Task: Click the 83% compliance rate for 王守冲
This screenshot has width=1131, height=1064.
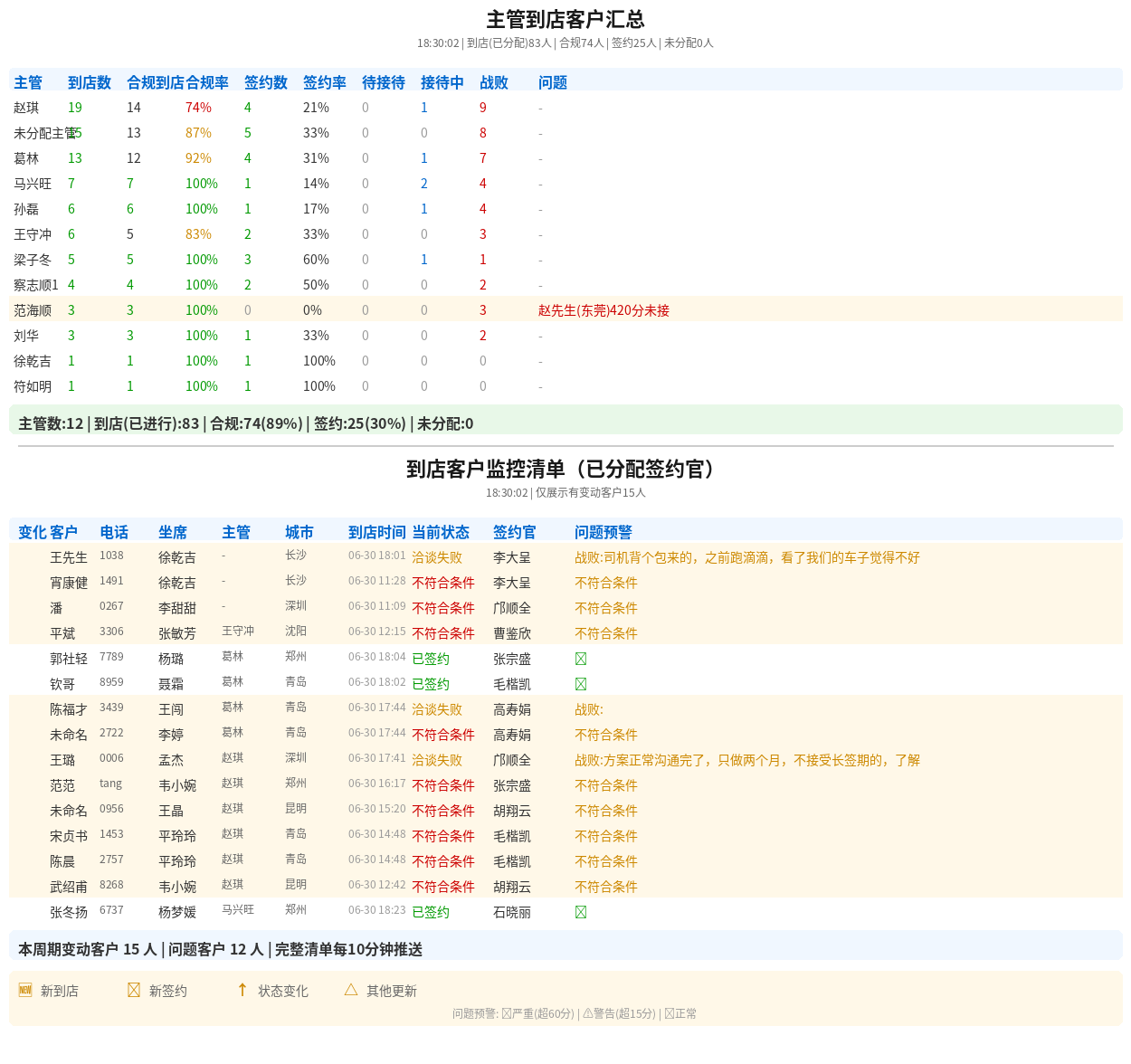Action: pyautogui.click(x=198, y=234)
